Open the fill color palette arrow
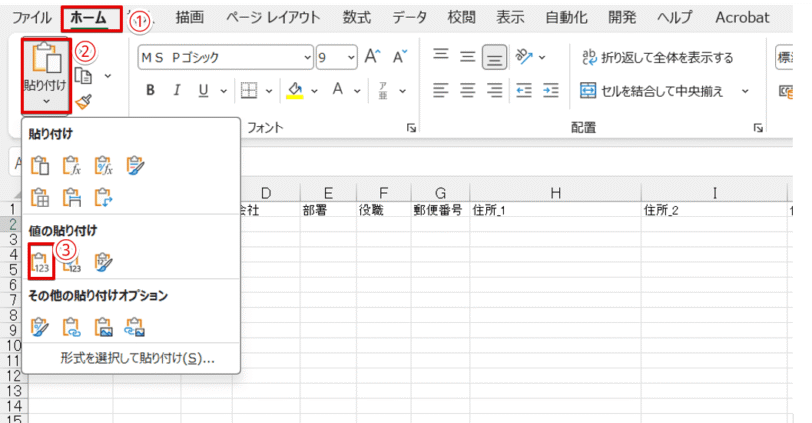This screenshot has height=423, width=812. [x=314, y=91]
